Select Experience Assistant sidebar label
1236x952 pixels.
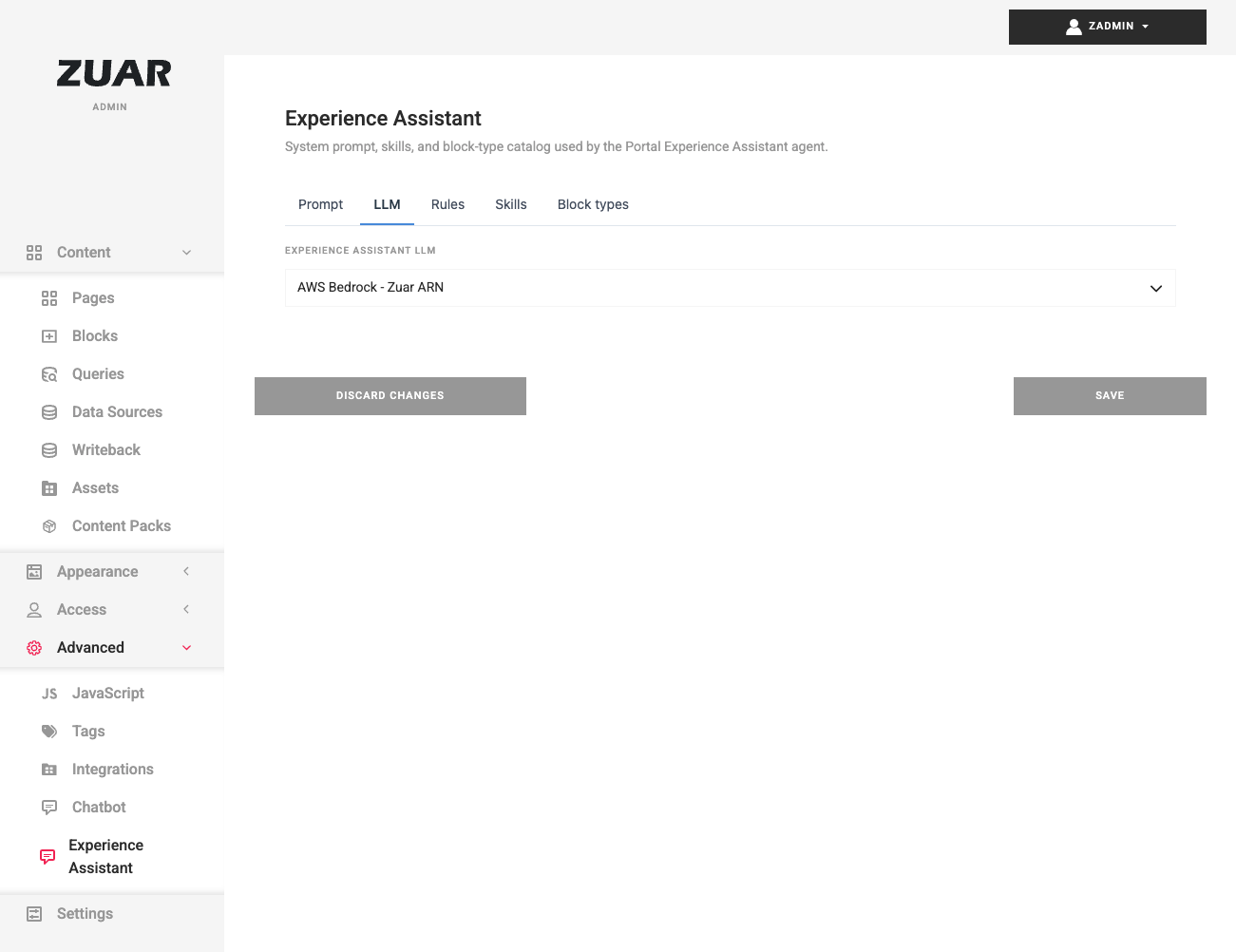105,857
